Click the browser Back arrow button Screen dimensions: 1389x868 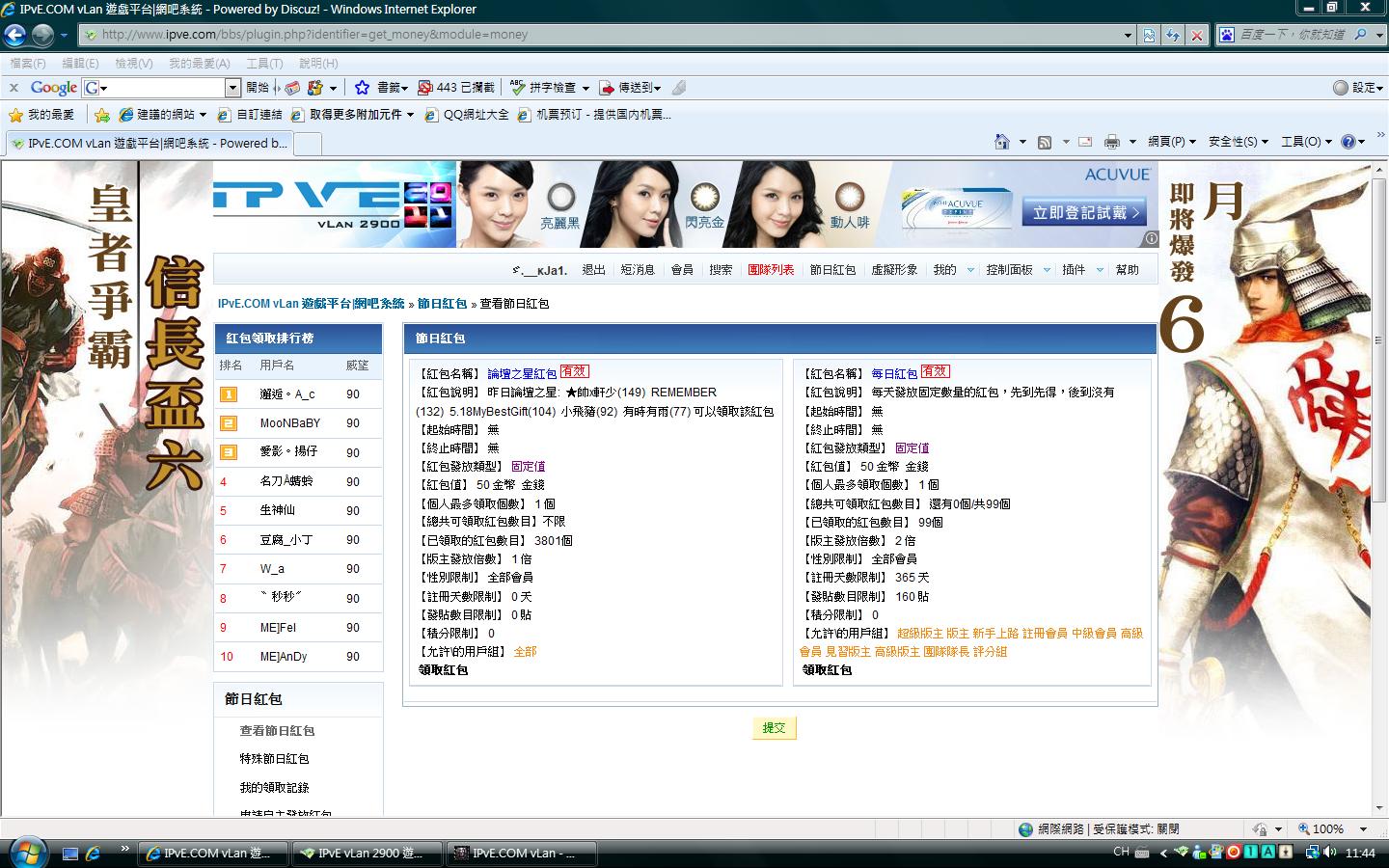(14, 35)
